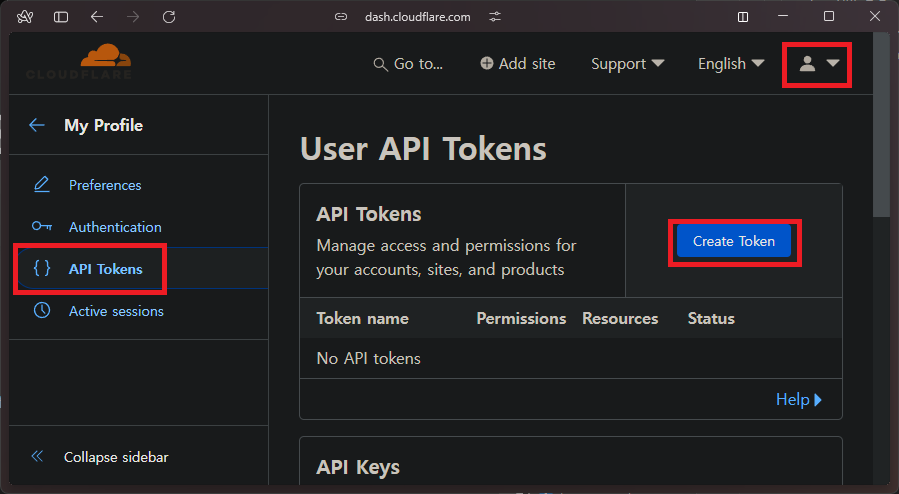Click the Token name column header

coord(362,319)
